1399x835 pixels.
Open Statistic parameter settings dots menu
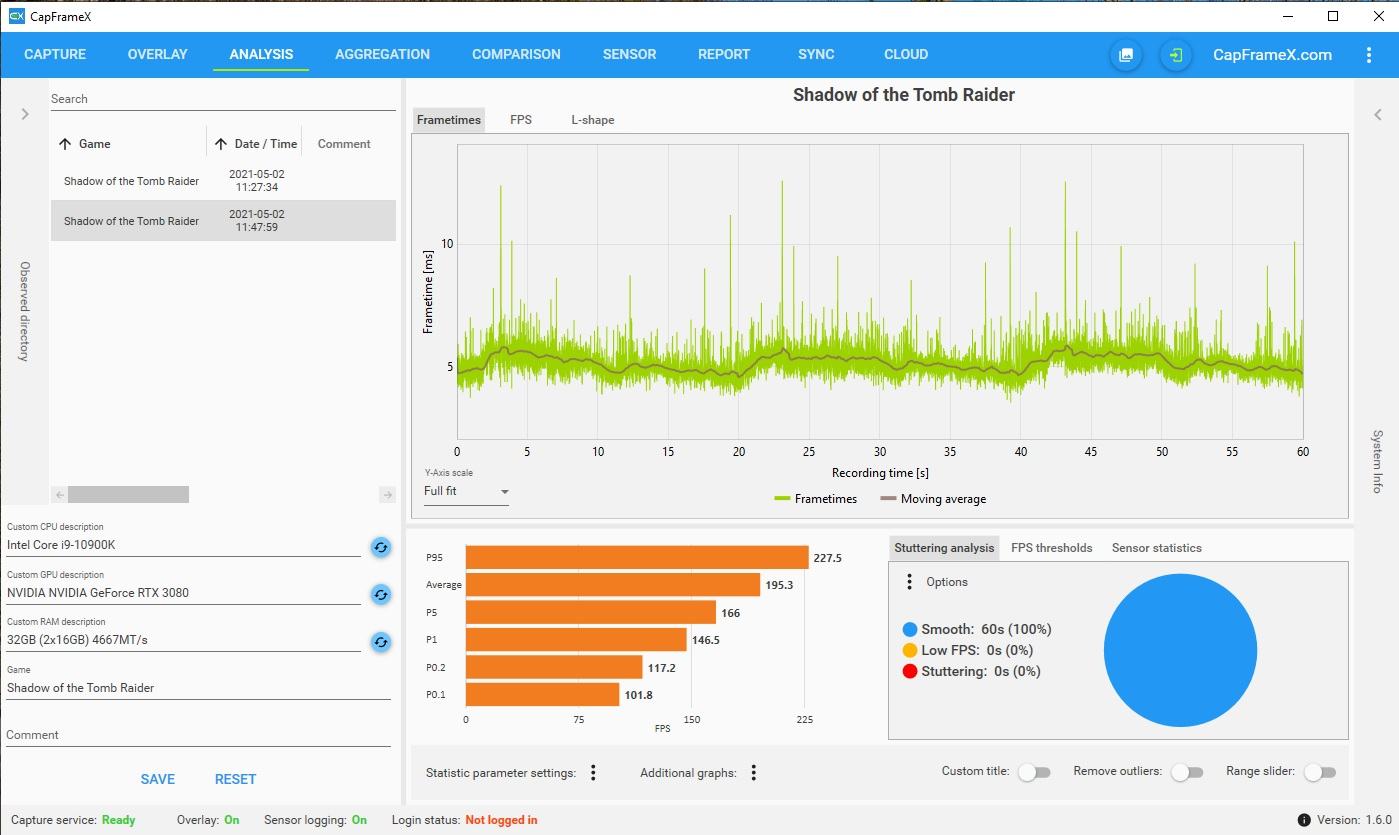click(593, 773)
